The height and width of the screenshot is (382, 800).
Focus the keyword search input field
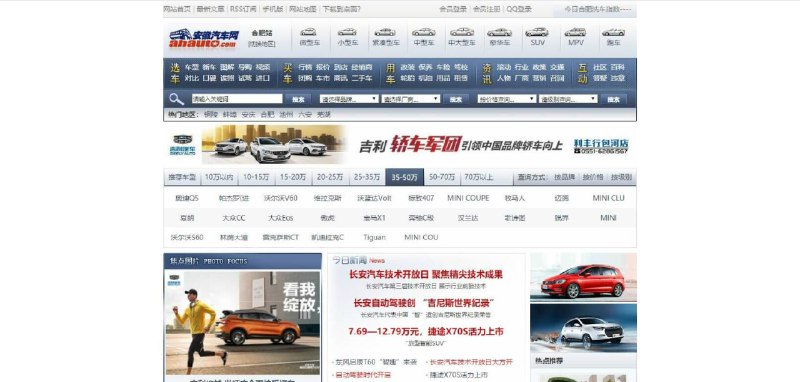(x=237, y=99)
